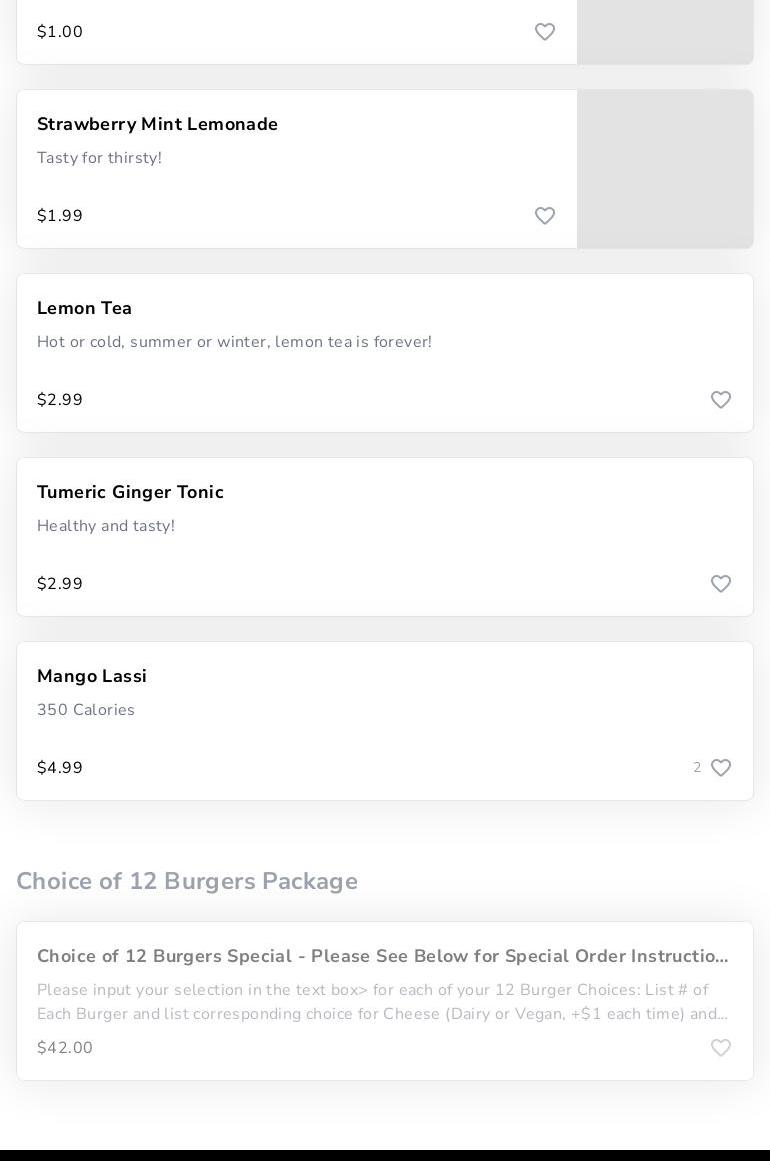This screenshot has width=770, height=1161.
Task: Select the Tumeric Ginger Tonic title
Action: [x=130, y=493]
